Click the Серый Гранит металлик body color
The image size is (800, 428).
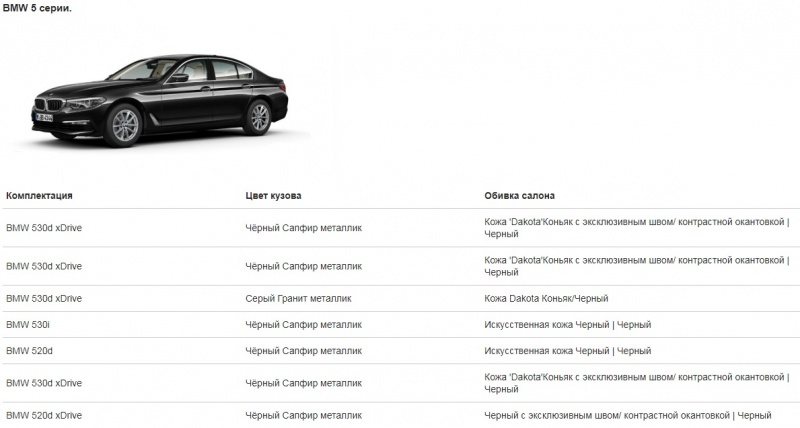coord(298,299)
